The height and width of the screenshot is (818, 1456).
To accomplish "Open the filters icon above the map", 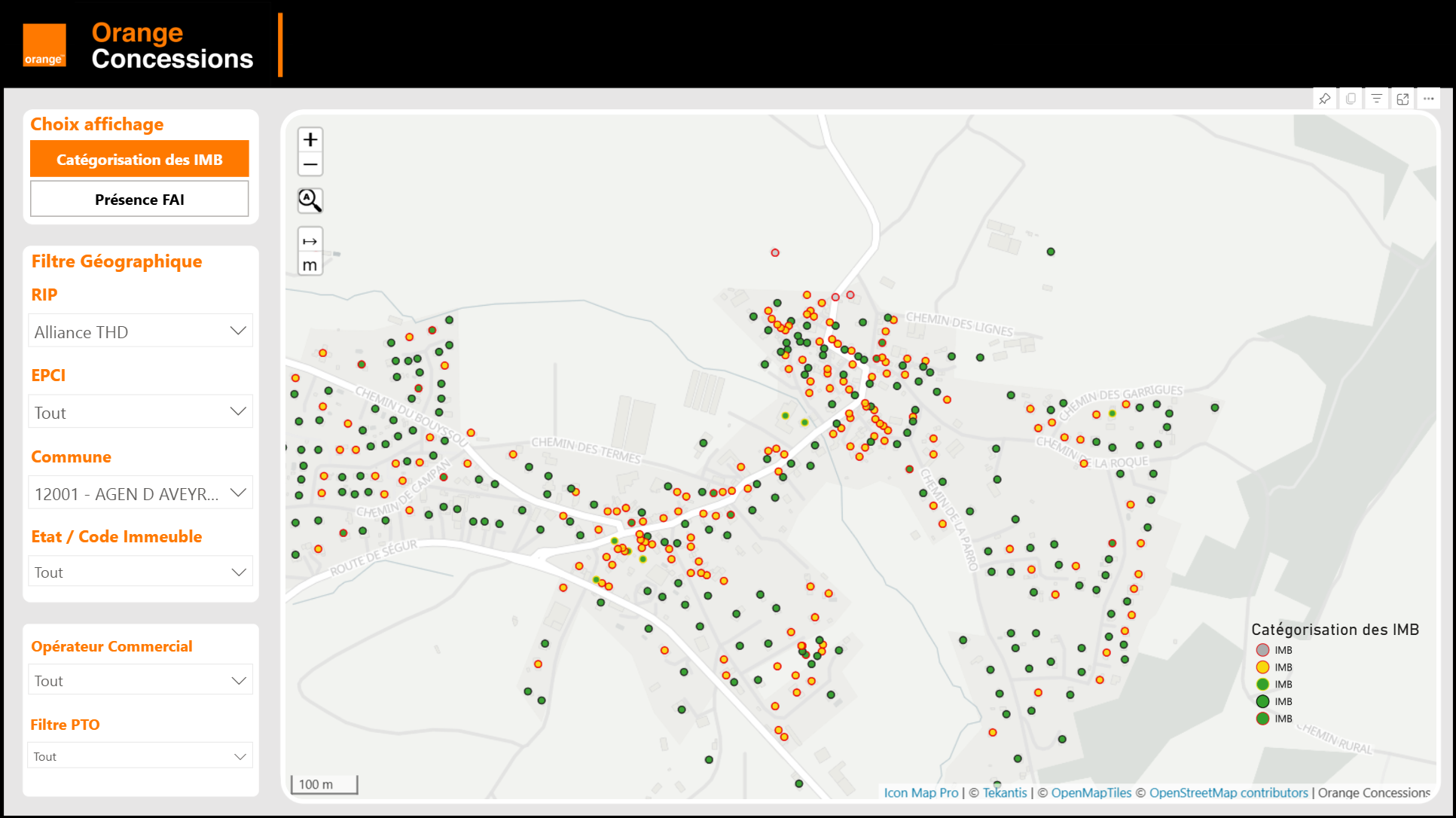I will [1377, 98].
